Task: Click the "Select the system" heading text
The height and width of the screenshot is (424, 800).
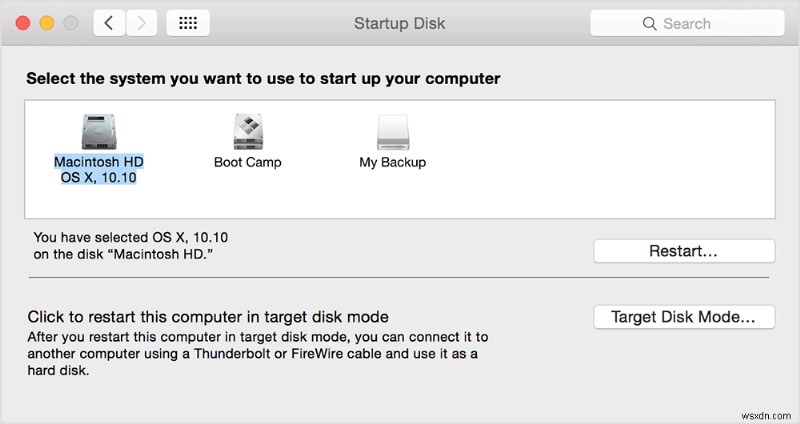Action: click(x=263, y=77)
